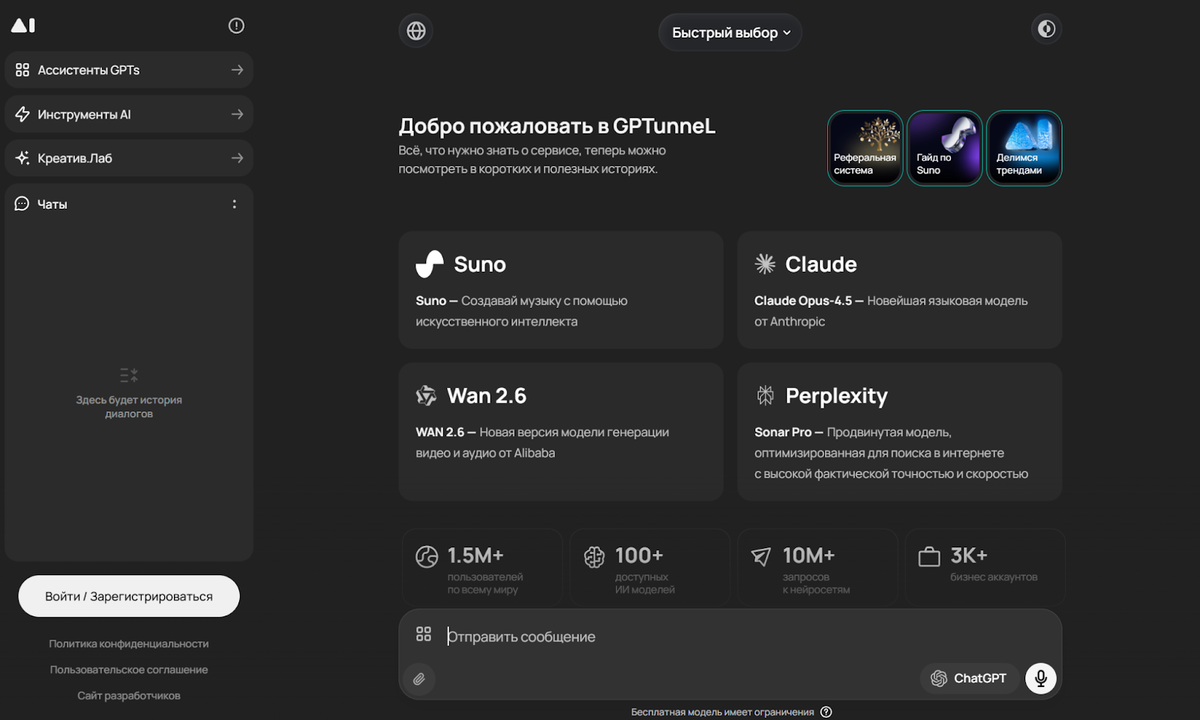Click the empty chat history list icon

[129, 375]
